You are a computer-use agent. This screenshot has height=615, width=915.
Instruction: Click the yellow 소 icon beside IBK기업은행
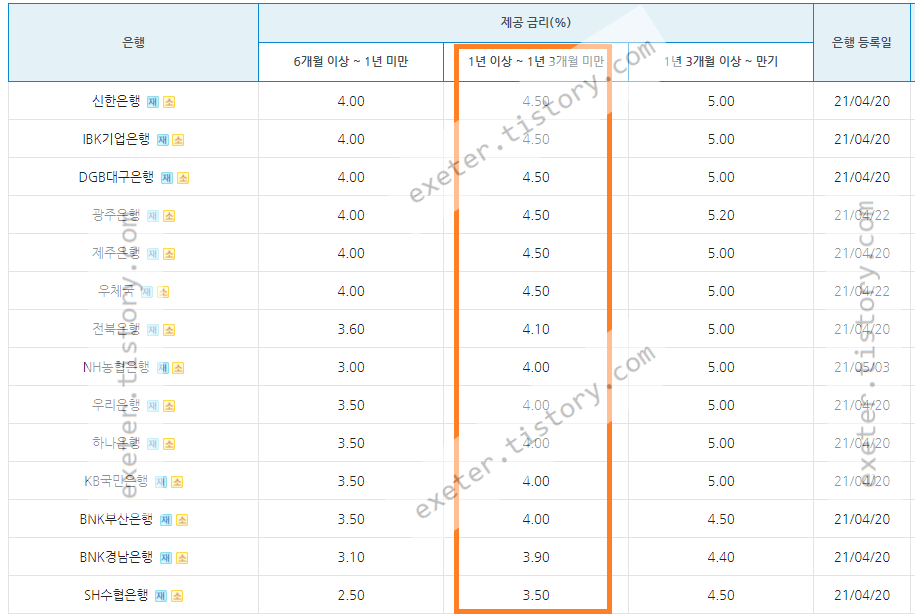(178, 140)
